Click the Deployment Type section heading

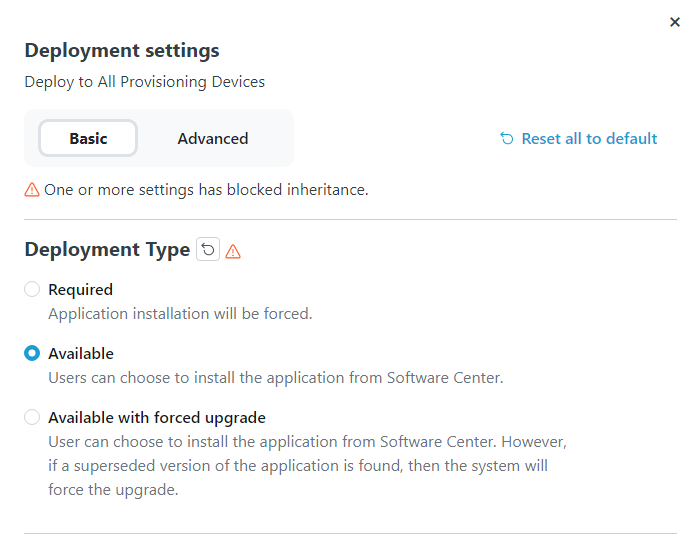tap(107, 250)
